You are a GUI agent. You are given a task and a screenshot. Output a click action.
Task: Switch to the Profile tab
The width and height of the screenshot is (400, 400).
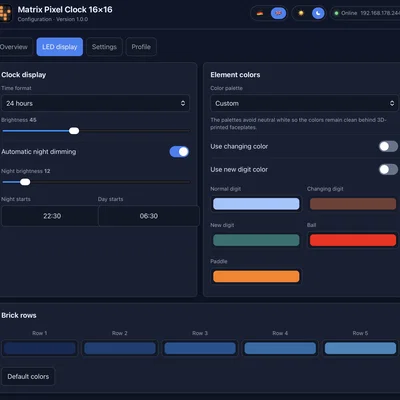pos(141,47)
